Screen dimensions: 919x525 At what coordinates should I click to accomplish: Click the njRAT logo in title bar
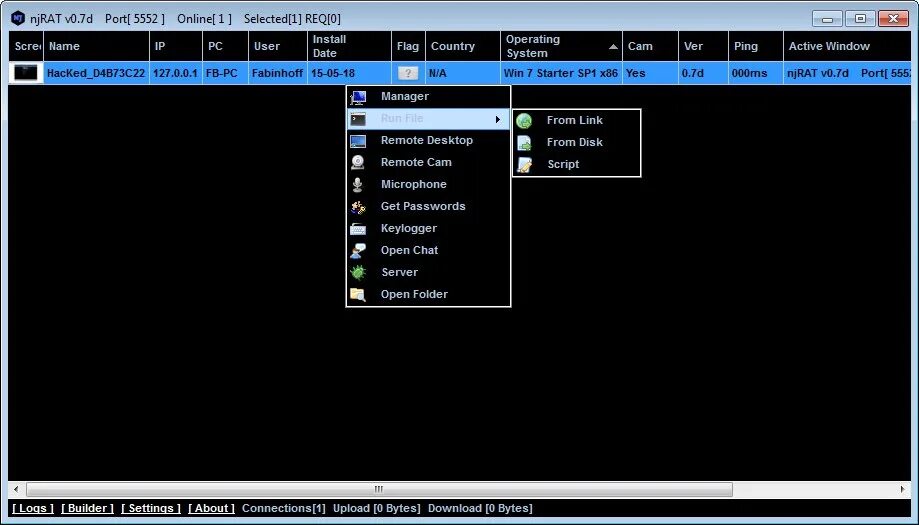click(18, 18)
